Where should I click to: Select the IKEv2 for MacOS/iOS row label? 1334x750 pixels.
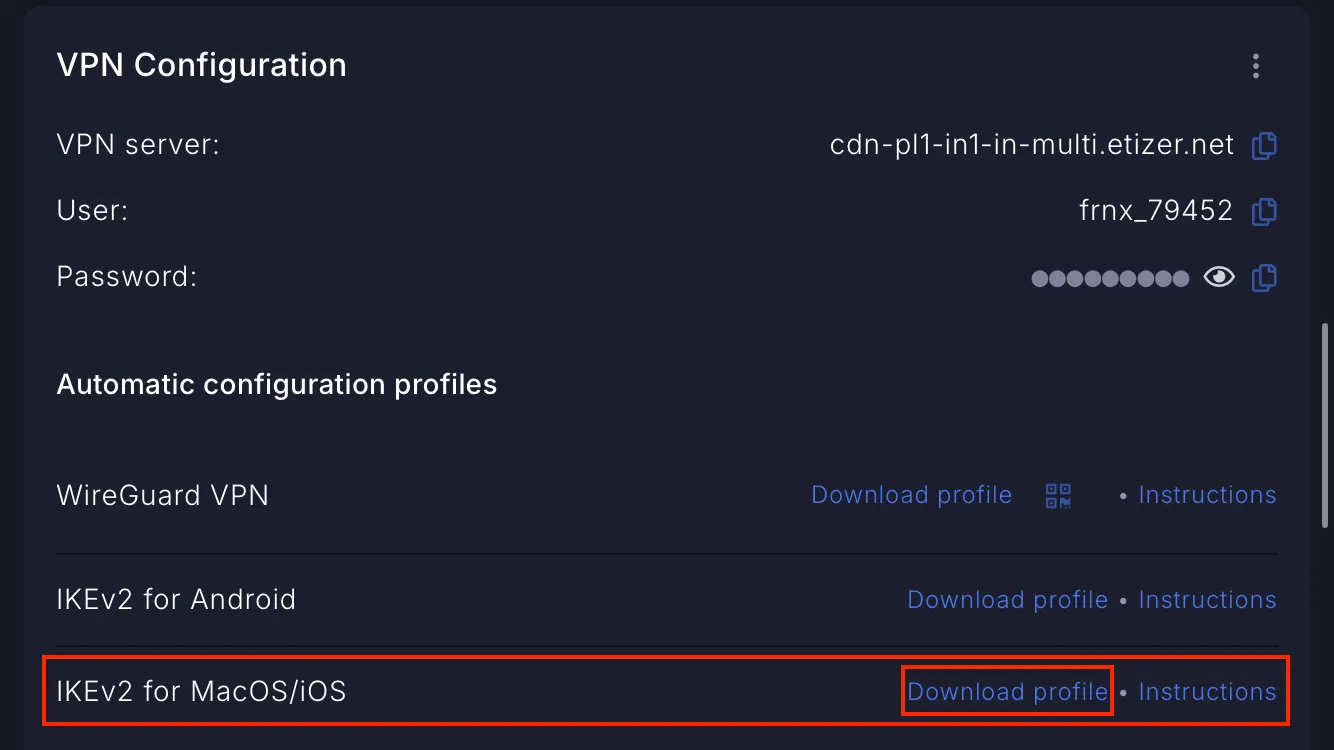201,692
